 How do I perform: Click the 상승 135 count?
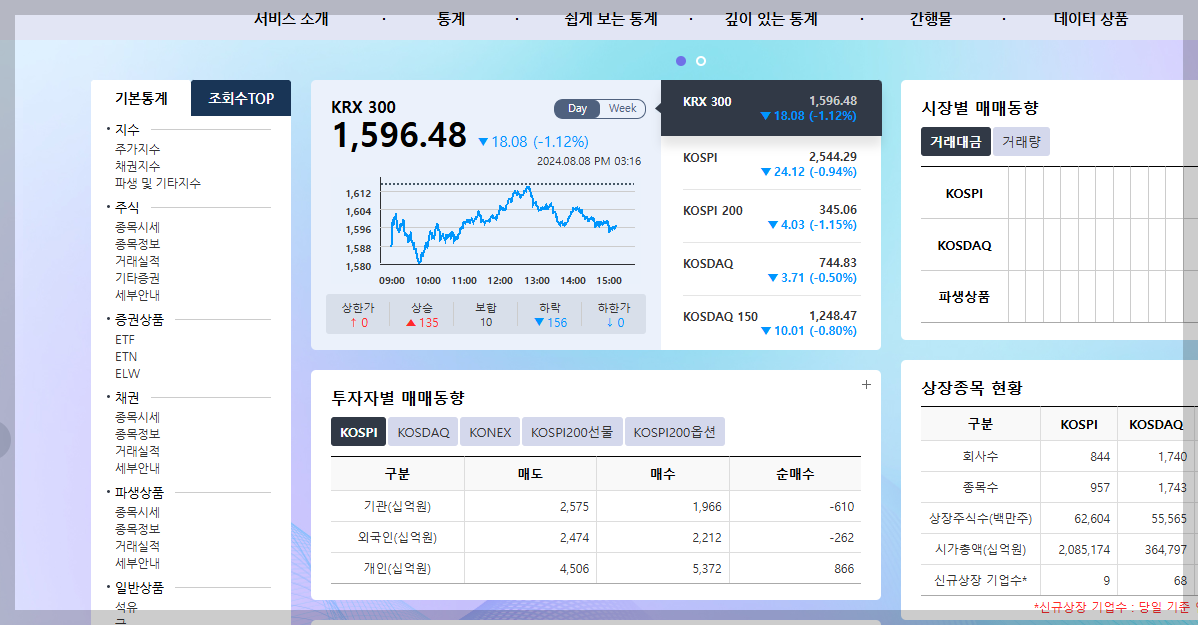click(422, 322)
